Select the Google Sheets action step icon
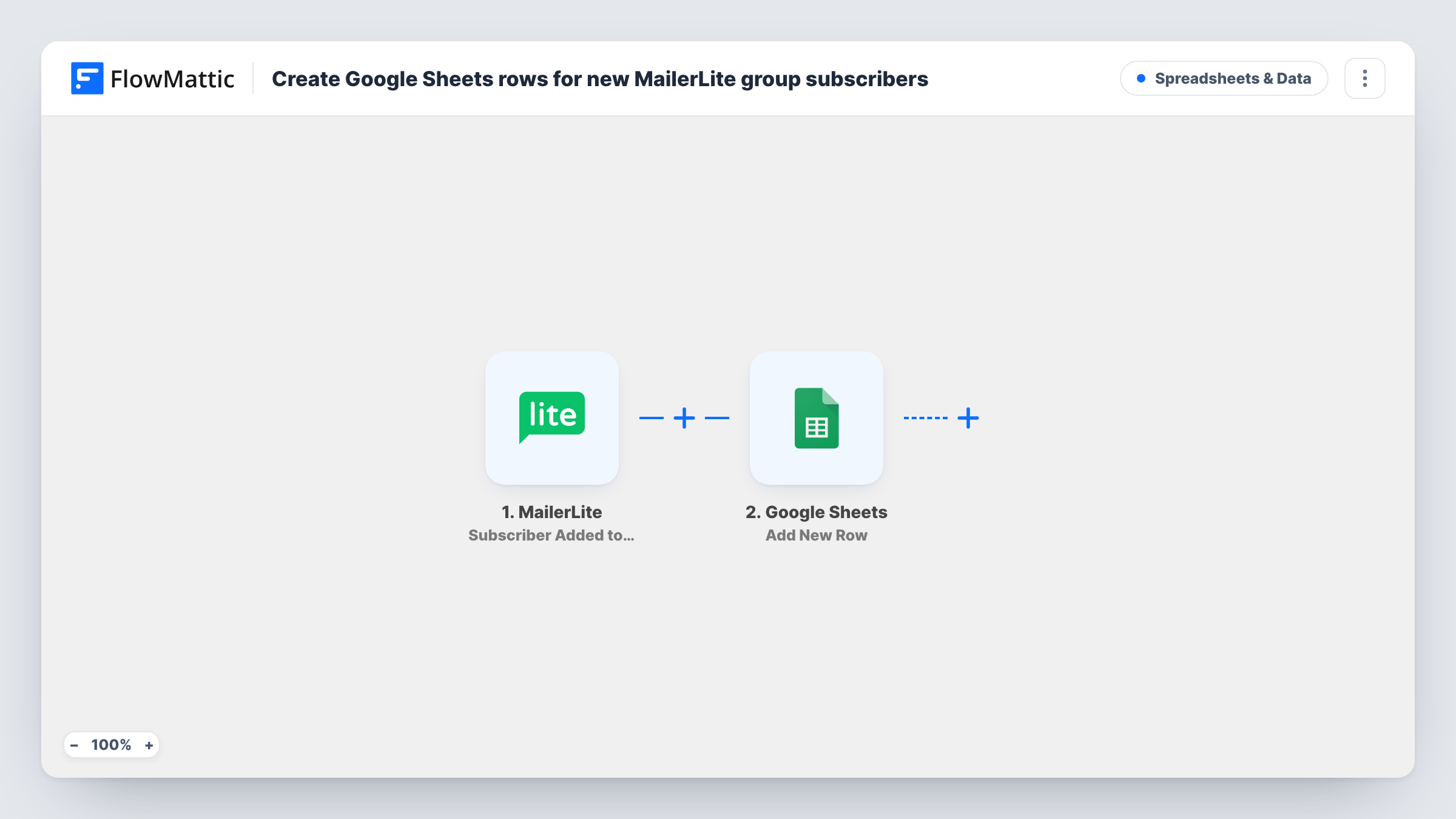 tap(817, 418)
